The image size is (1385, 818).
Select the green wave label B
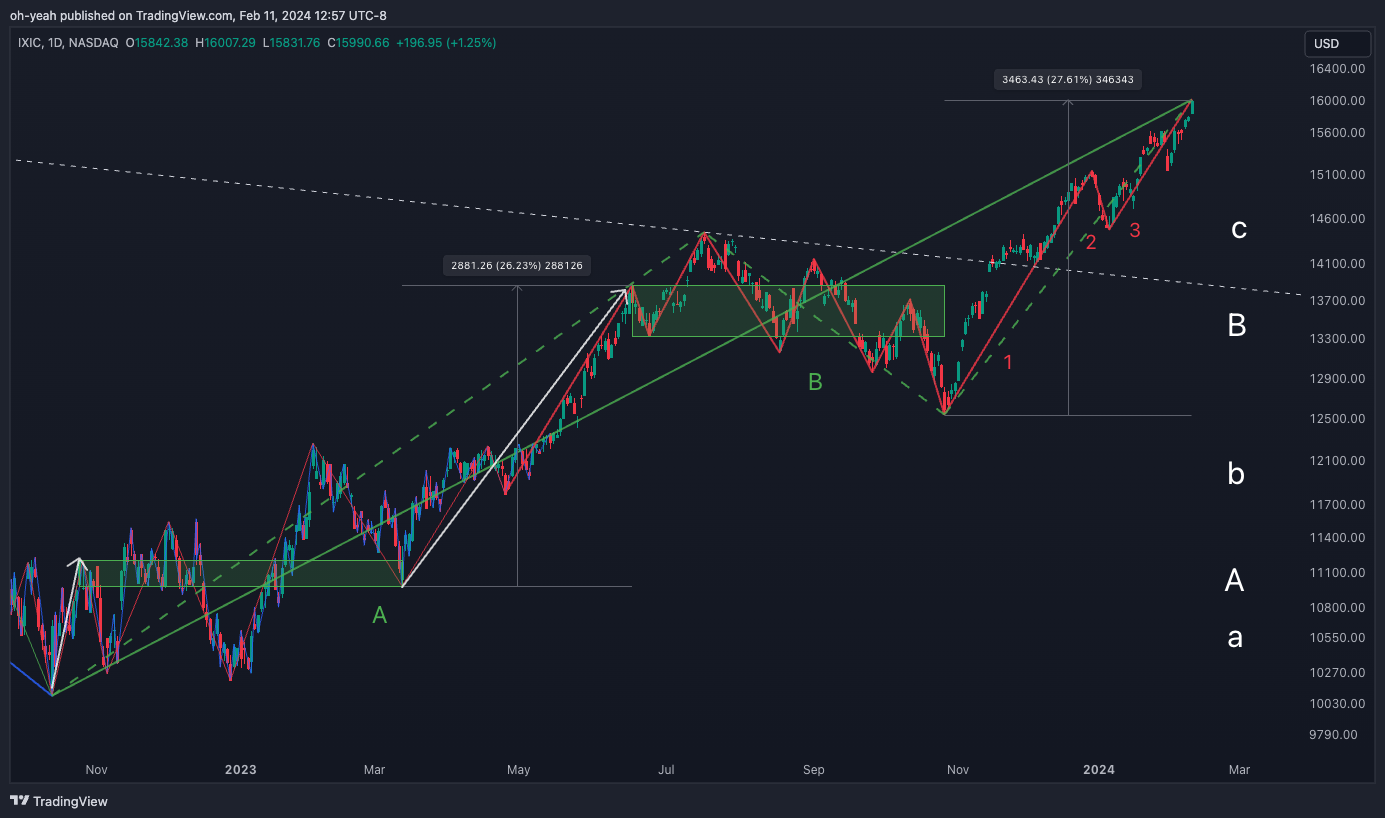click(x=815, y=382)
